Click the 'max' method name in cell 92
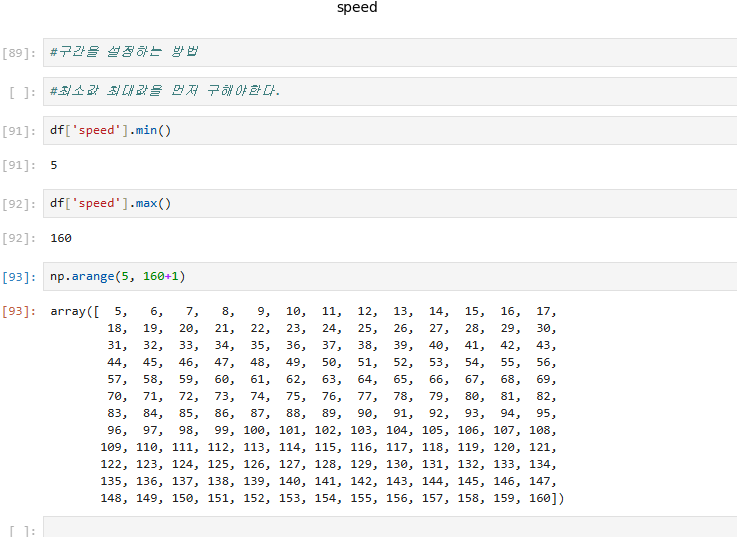Image resolution: width=737 pixels, height=537 pixels. tap(146, 203)
